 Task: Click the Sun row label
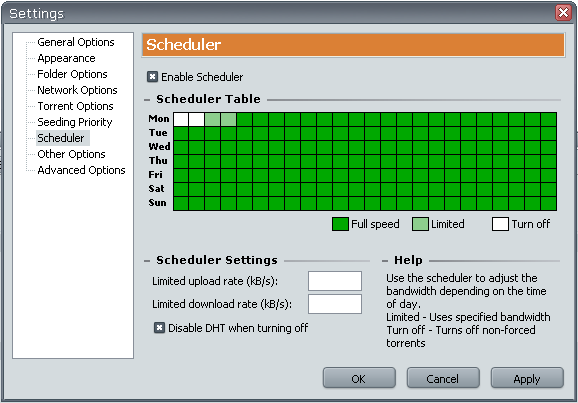(157, 203)
